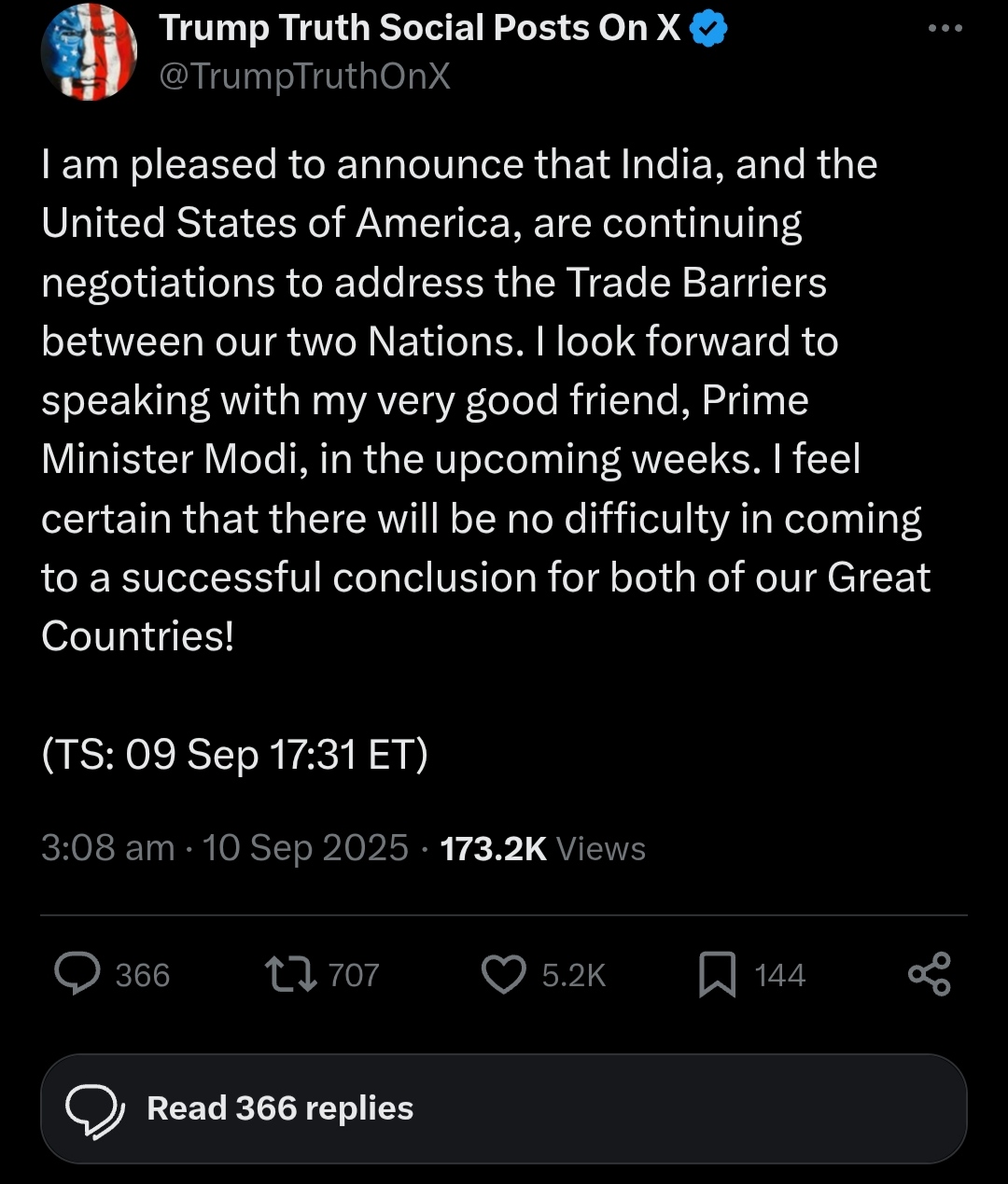Open the three-dot more options menu
This screenshot has height=1184, width=1008.
(x=945, y=29)
